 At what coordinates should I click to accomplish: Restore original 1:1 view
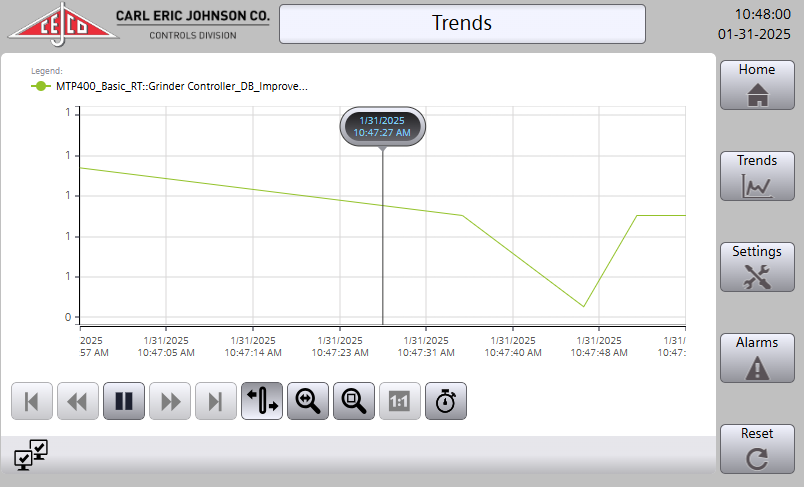tap(400, 401)
